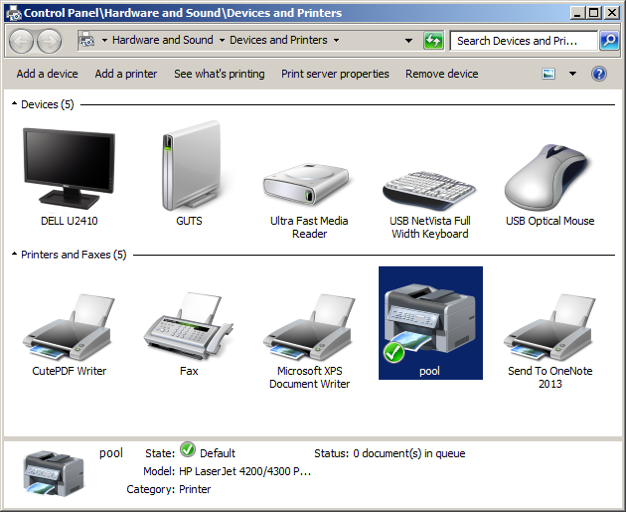Minimize the Devices and Printers window
The width and height of the screenshot is (626, 512).
click(577, 13)
